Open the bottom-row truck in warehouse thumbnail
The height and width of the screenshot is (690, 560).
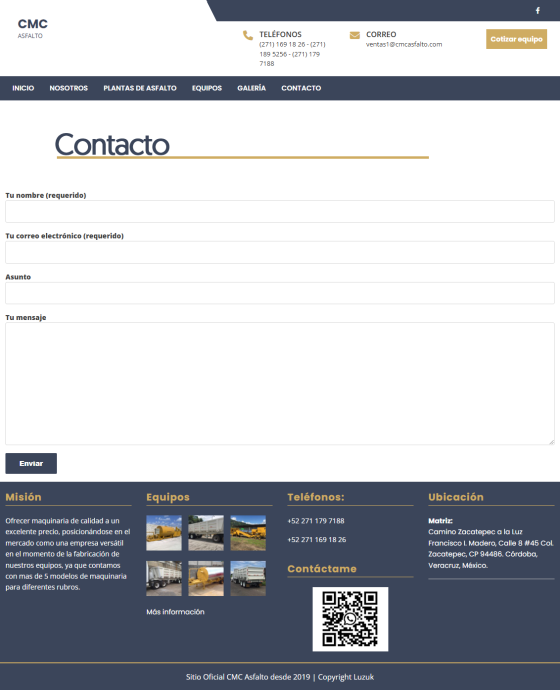click(x=164, y=578)
